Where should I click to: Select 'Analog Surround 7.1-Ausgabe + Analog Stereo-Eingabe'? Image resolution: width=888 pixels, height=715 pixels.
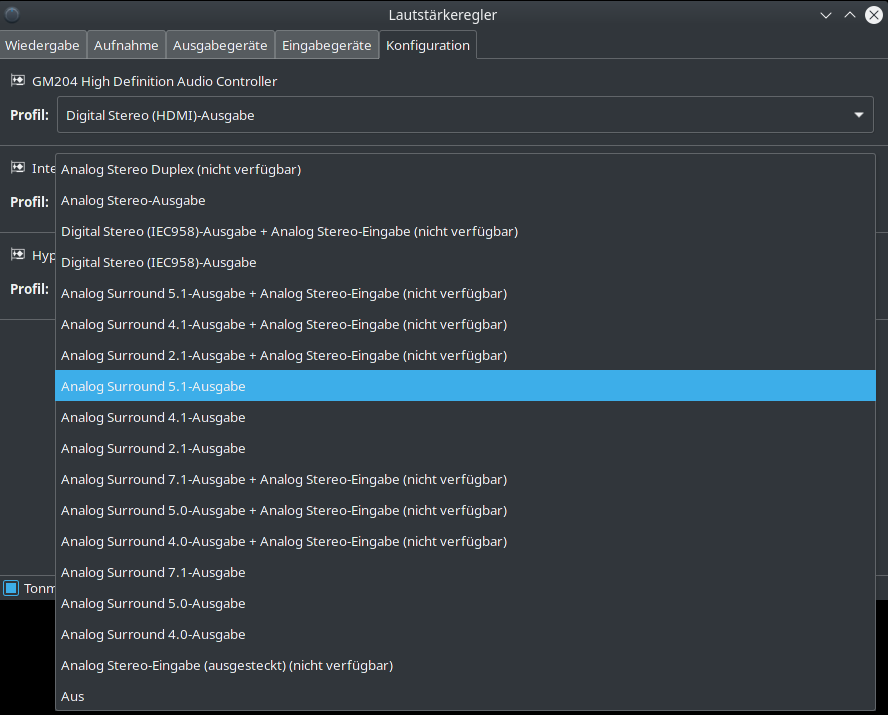[466, 479]
